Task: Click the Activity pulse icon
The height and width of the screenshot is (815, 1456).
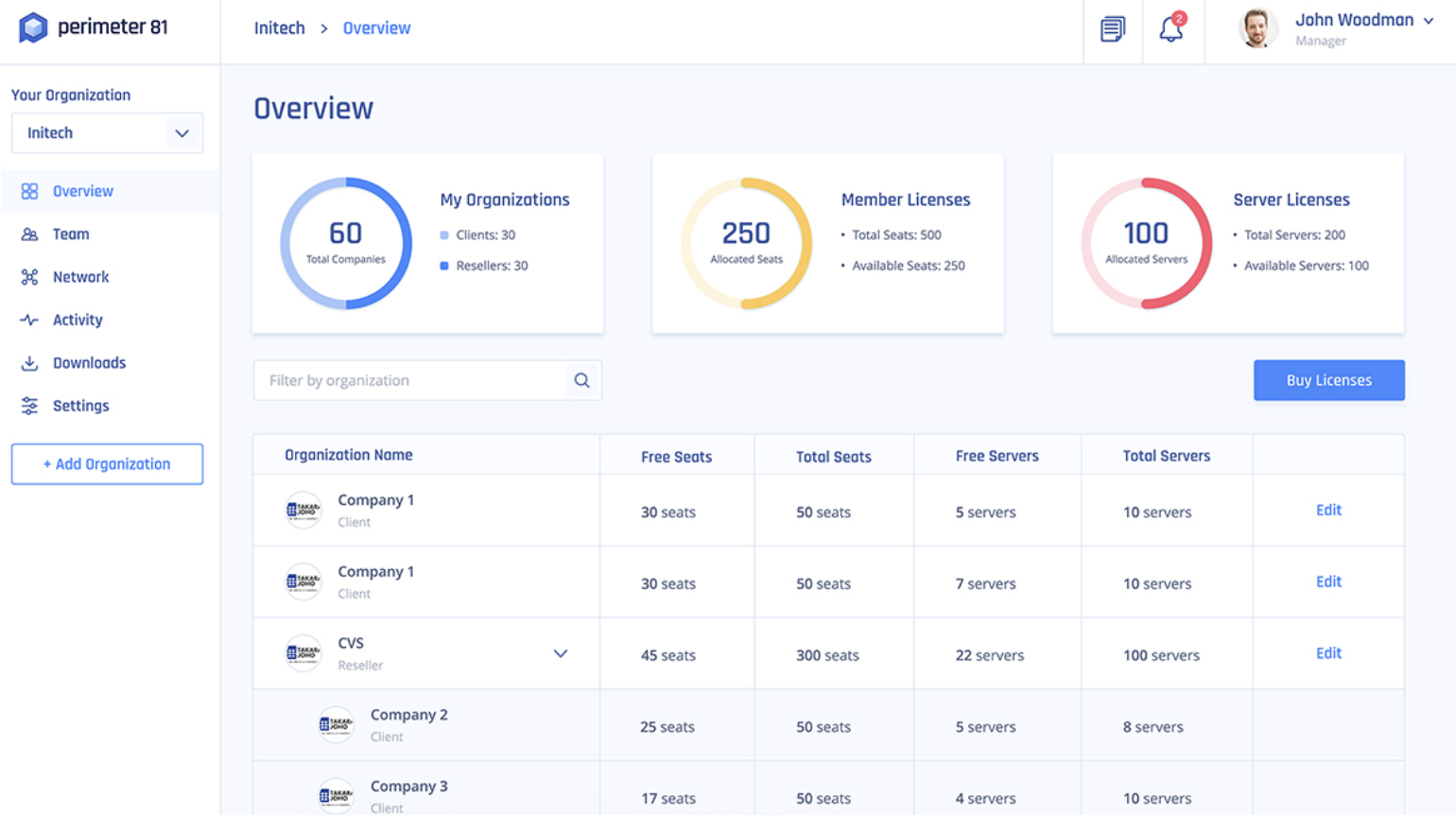Action: click(x=29, y=321)
